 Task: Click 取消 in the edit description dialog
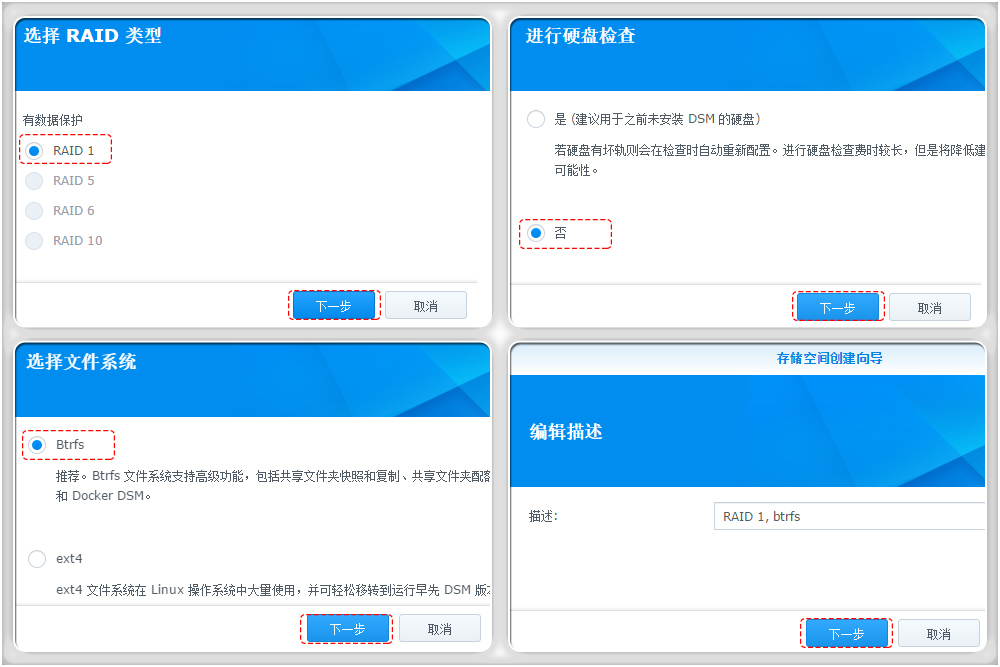[938, 632]
